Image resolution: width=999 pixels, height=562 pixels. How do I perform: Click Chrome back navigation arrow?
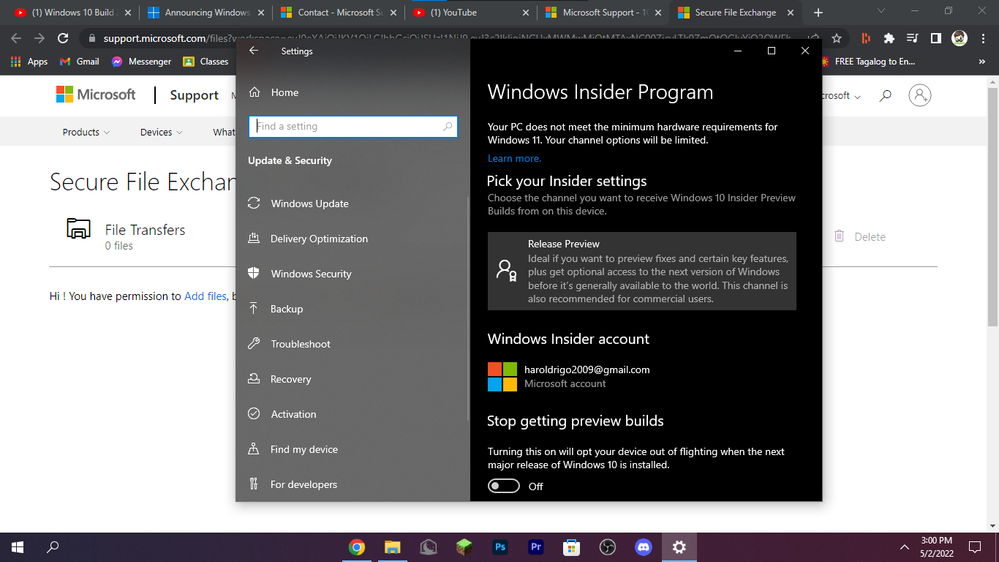pyautogui.click(x=16, y=38)
